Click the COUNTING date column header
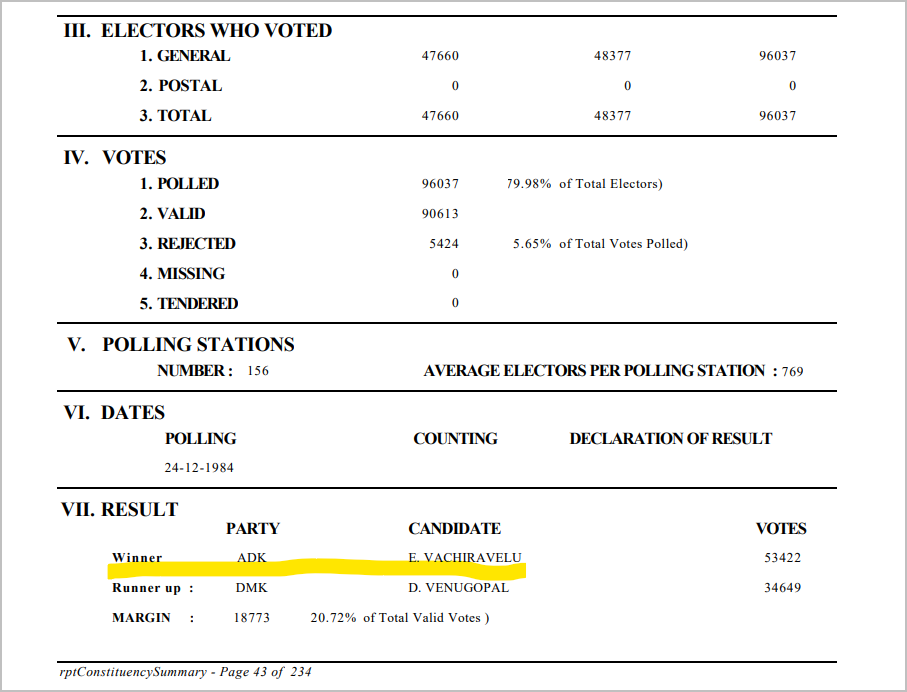Screen dimensions: 907x692 coord(455,439)
